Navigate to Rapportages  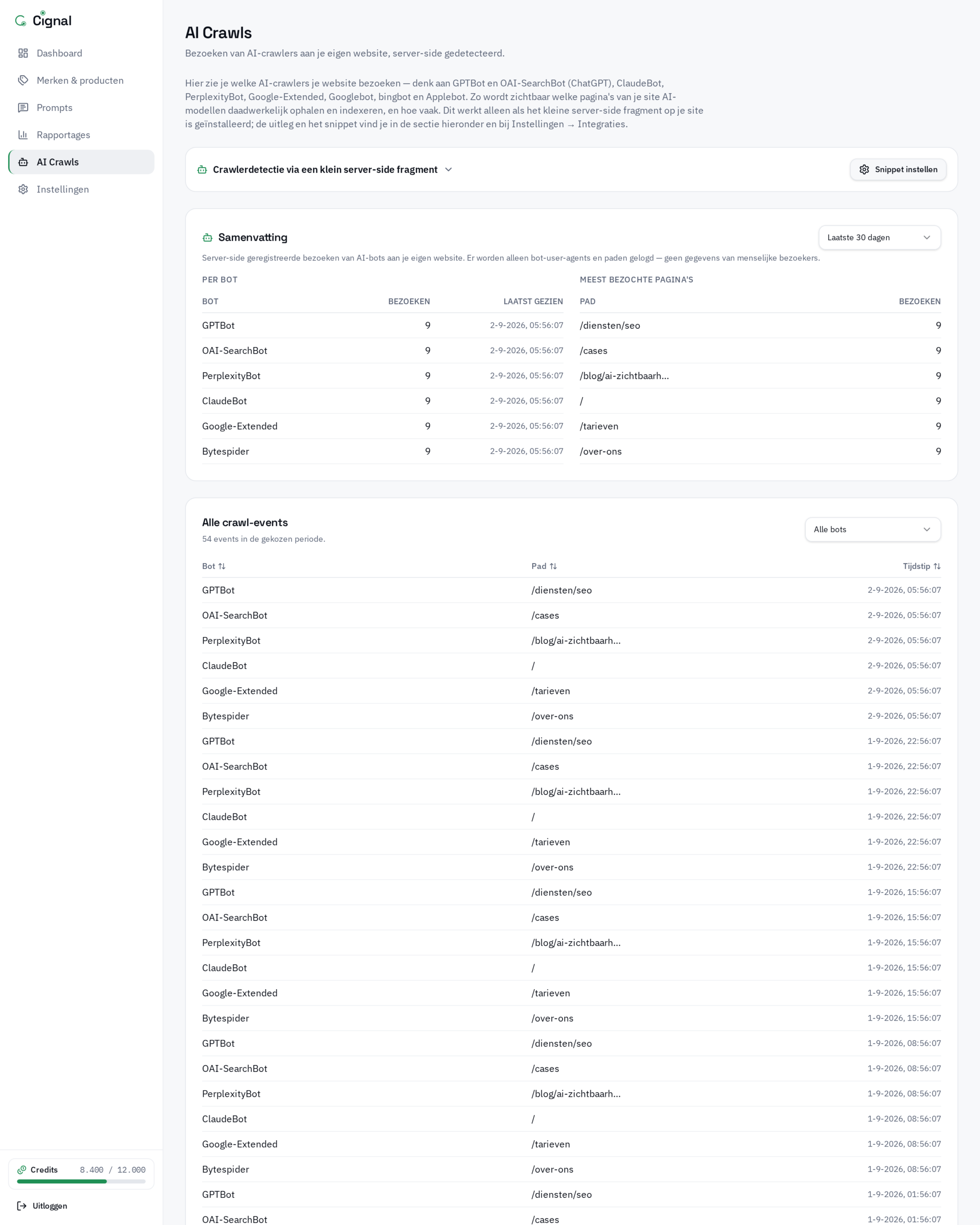[81, 135]
